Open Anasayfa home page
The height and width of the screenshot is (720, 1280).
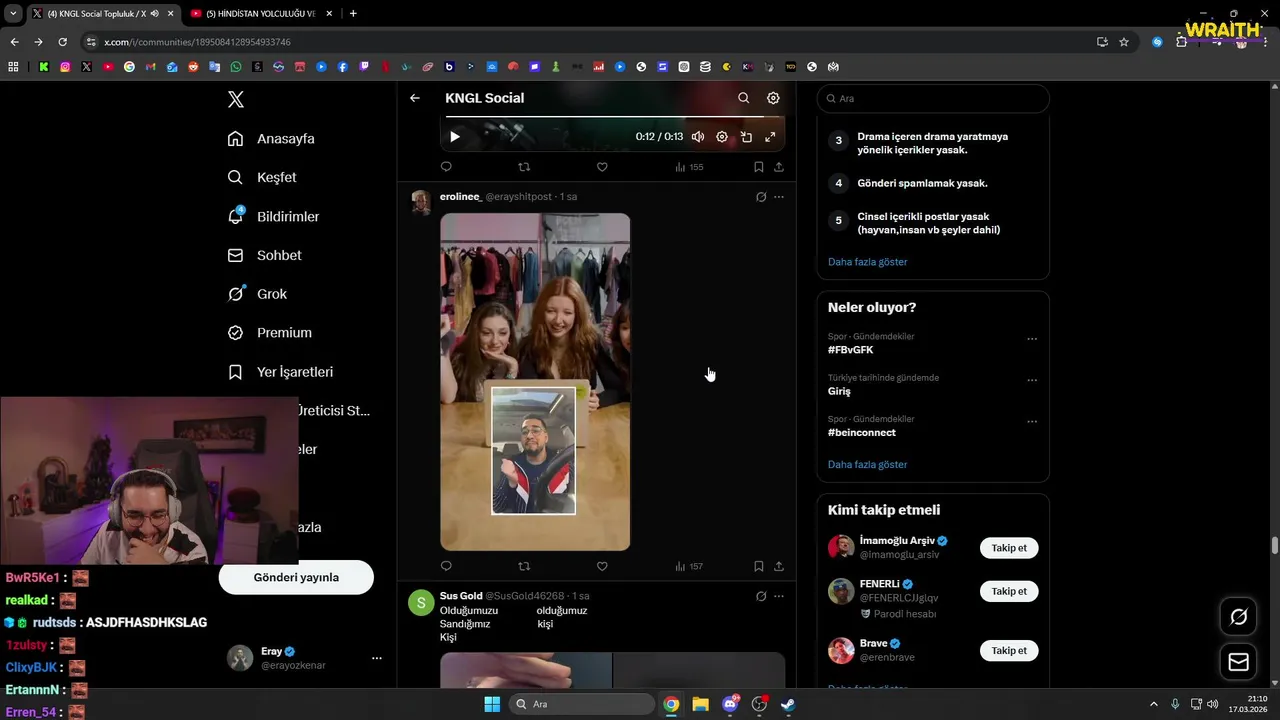point(271,139)
